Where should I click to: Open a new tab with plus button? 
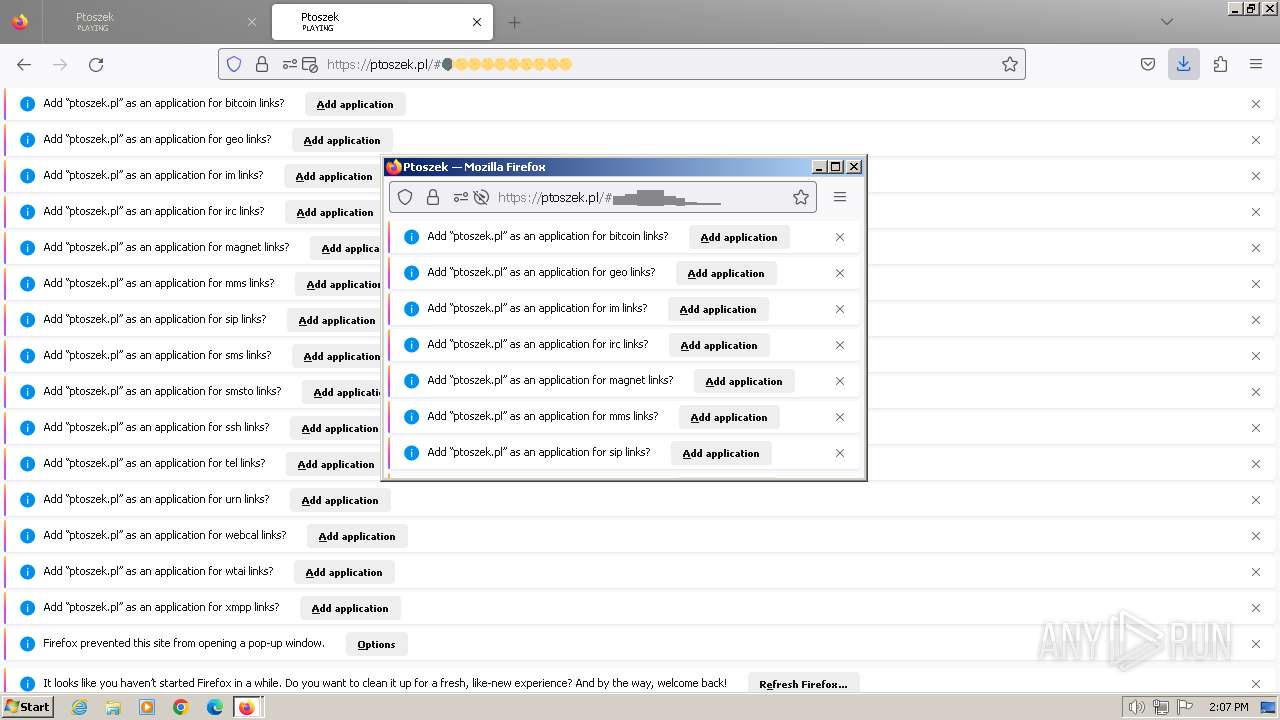[514, 22]
